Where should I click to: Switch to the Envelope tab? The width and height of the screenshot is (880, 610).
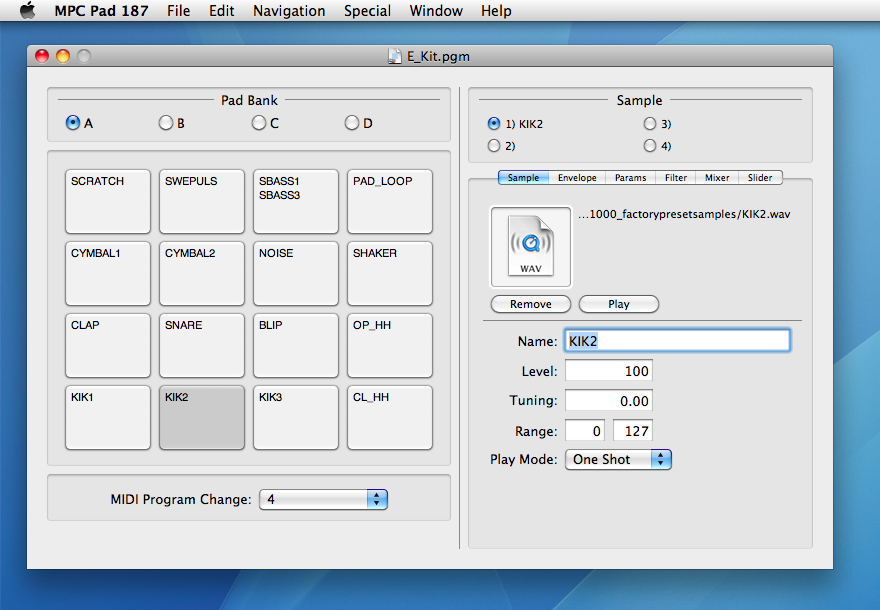pyautogui.click(x=577, y=178)
